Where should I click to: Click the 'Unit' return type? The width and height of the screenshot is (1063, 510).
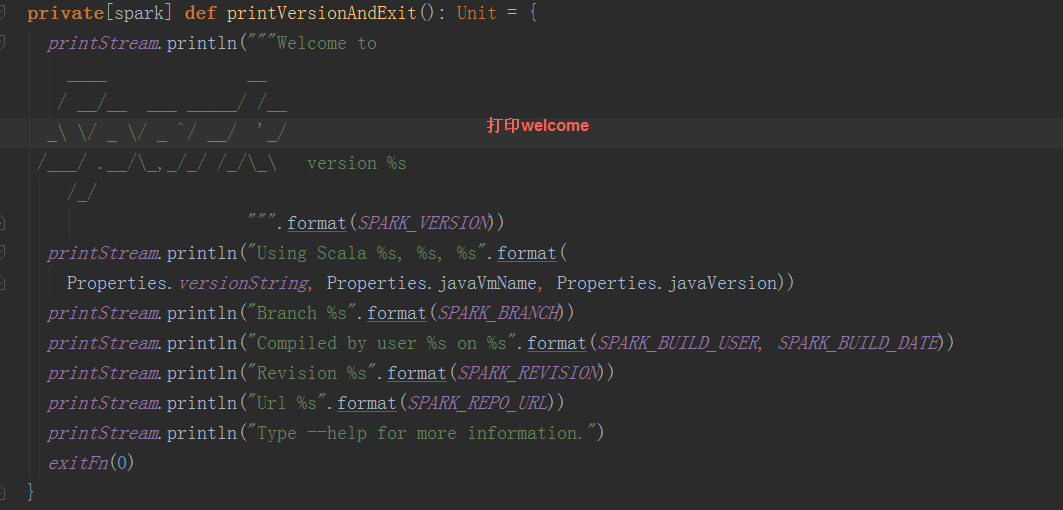coord(477,13)
